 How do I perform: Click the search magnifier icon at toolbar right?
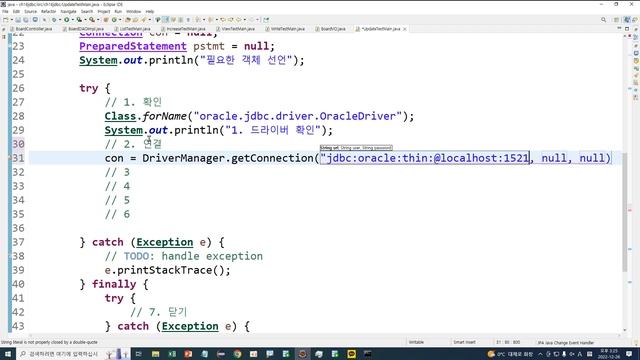click(x=603, y=20)
